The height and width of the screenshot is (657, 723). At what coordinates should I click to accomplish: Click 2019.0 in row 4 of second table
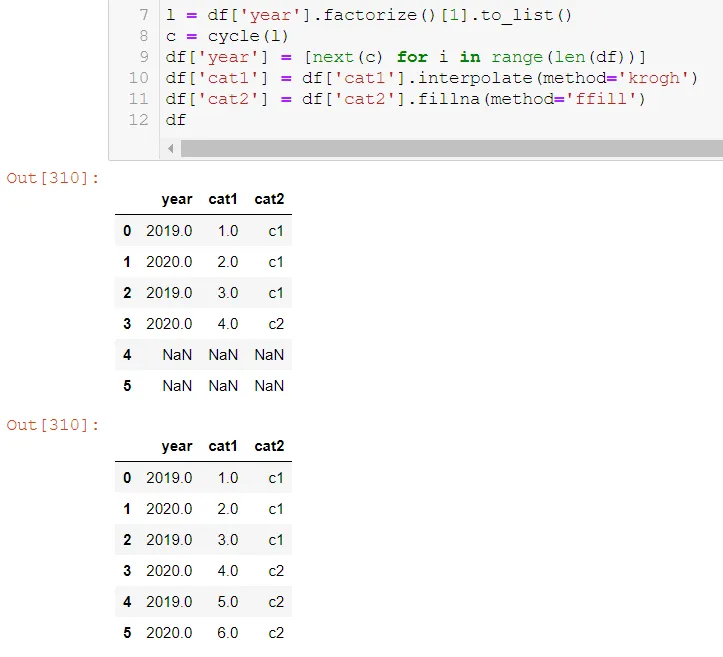[169, 602]
